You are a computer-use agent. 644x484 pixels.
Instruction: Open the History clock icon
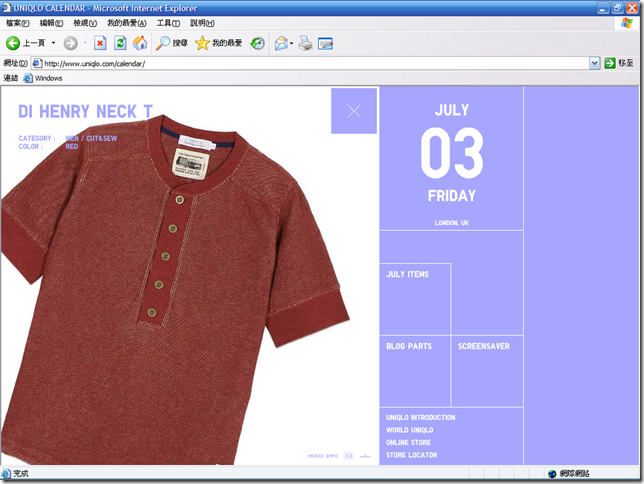258,43
